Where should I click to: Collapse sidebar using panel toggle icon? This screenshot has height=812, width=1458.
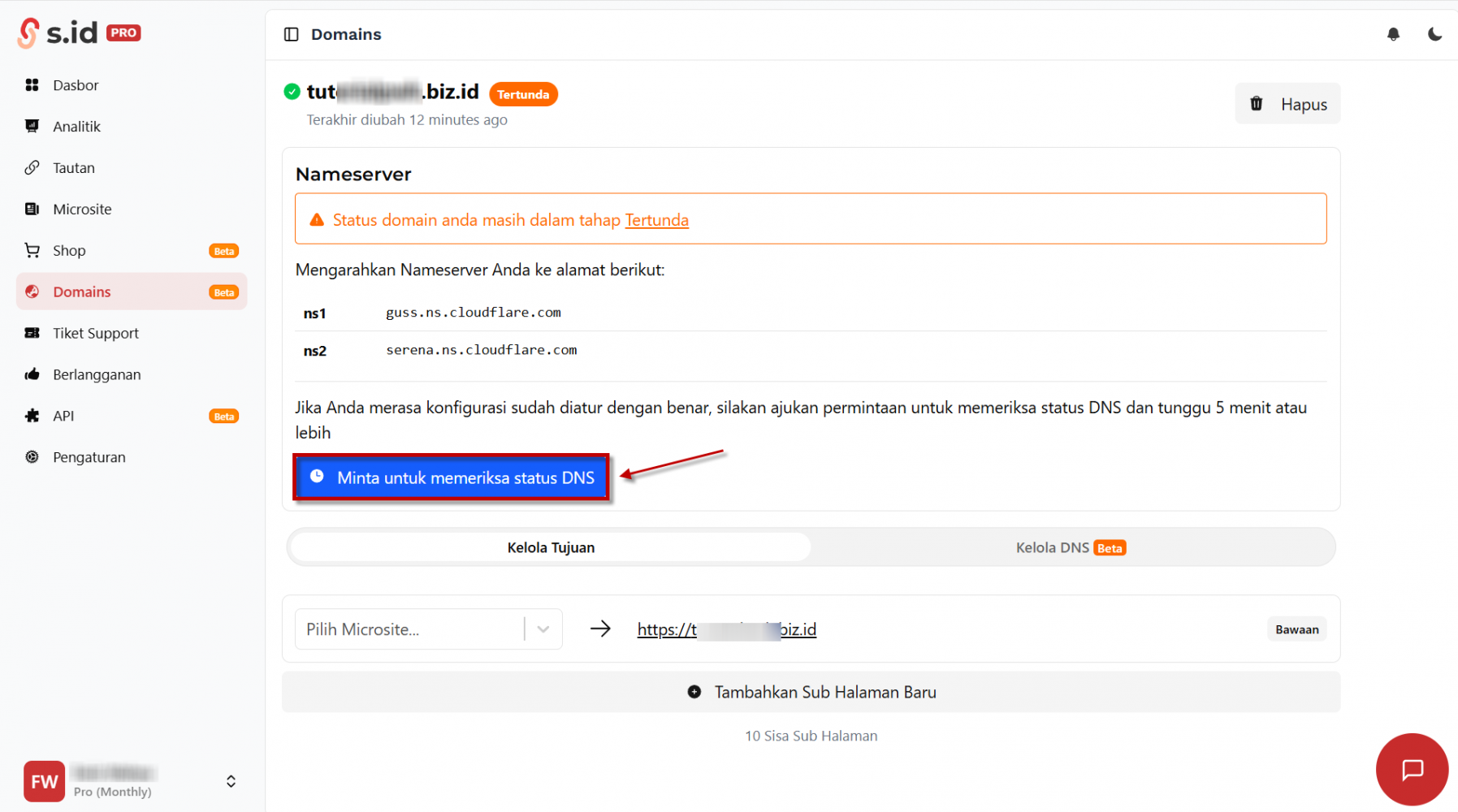click(291, 34)
